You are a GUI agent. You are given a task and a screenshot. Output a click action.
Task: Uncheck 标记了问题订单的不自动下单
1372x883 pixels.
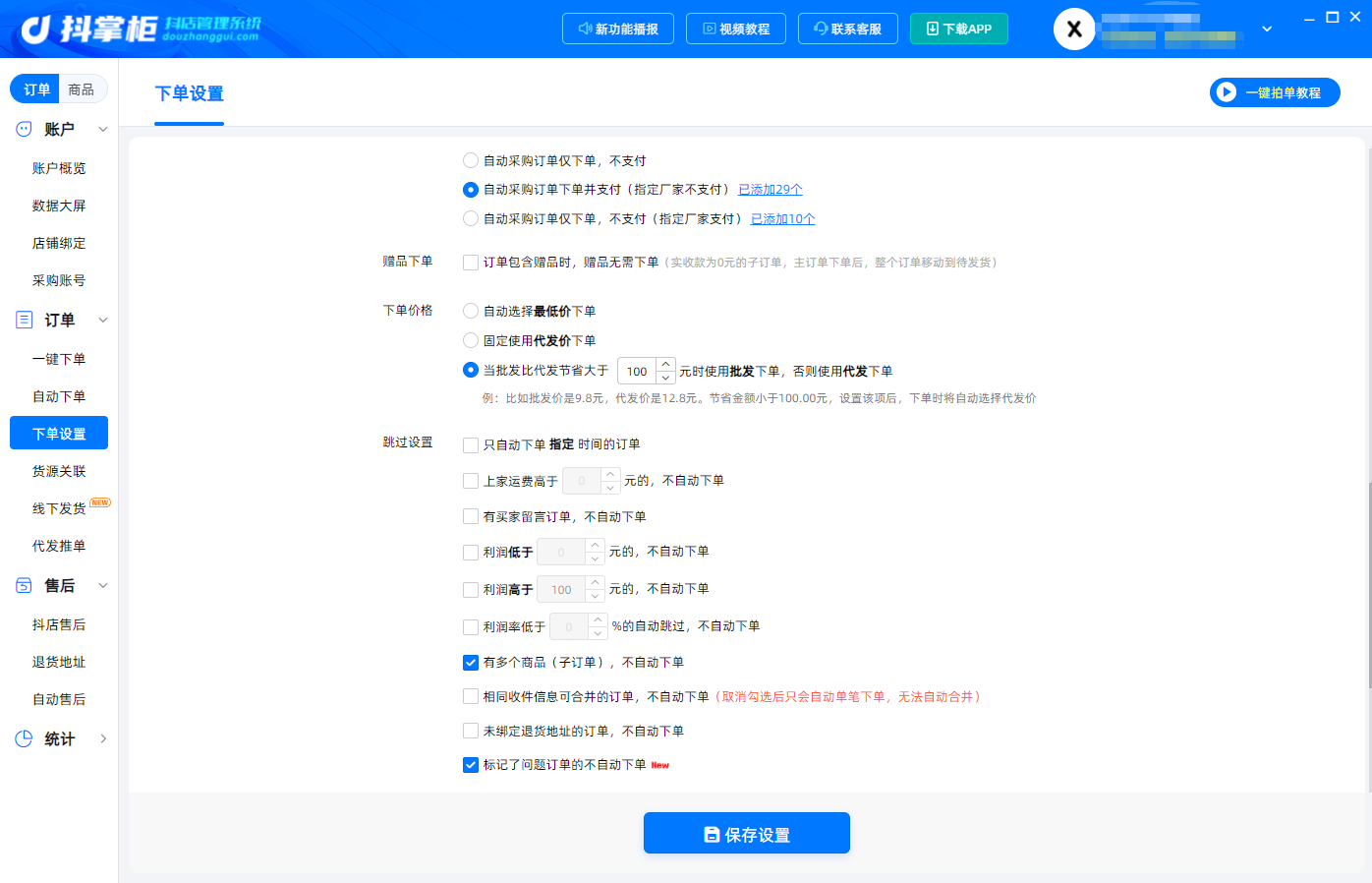(x=471, y=765)
